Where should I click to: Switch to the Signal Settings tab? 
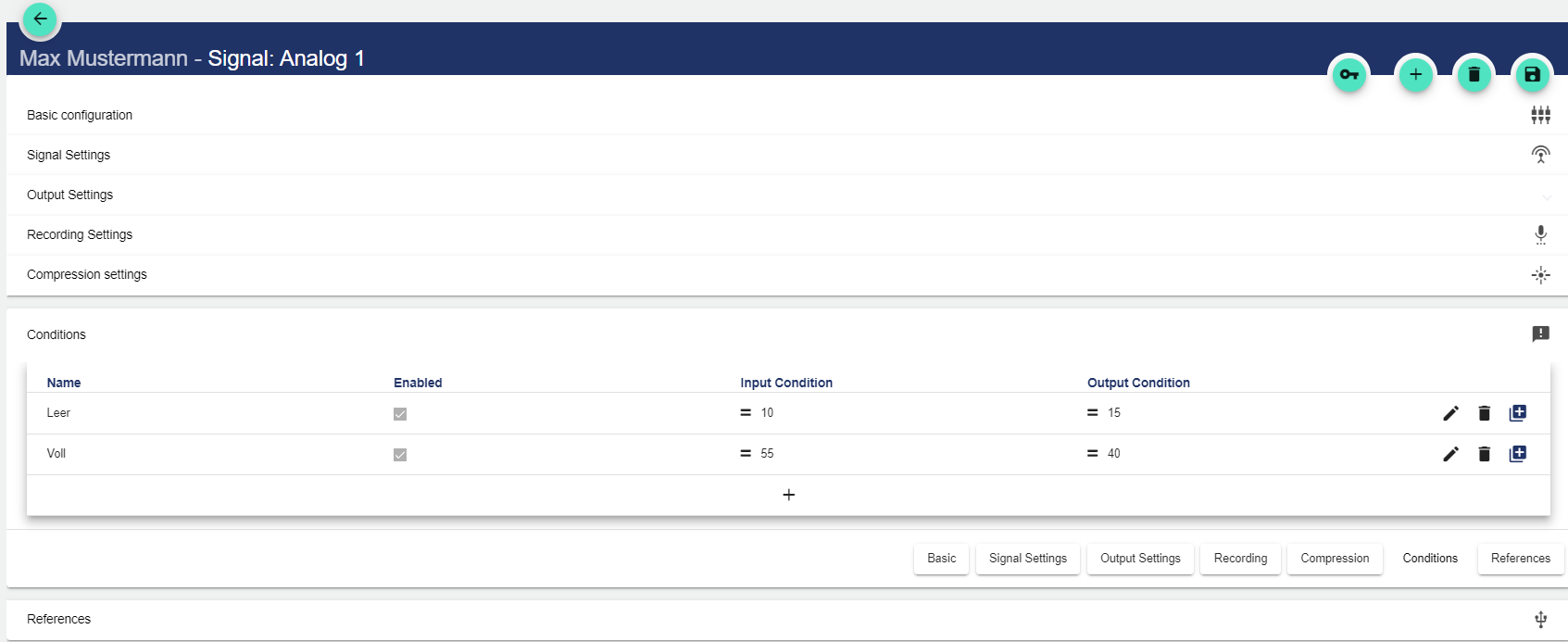1027,559
